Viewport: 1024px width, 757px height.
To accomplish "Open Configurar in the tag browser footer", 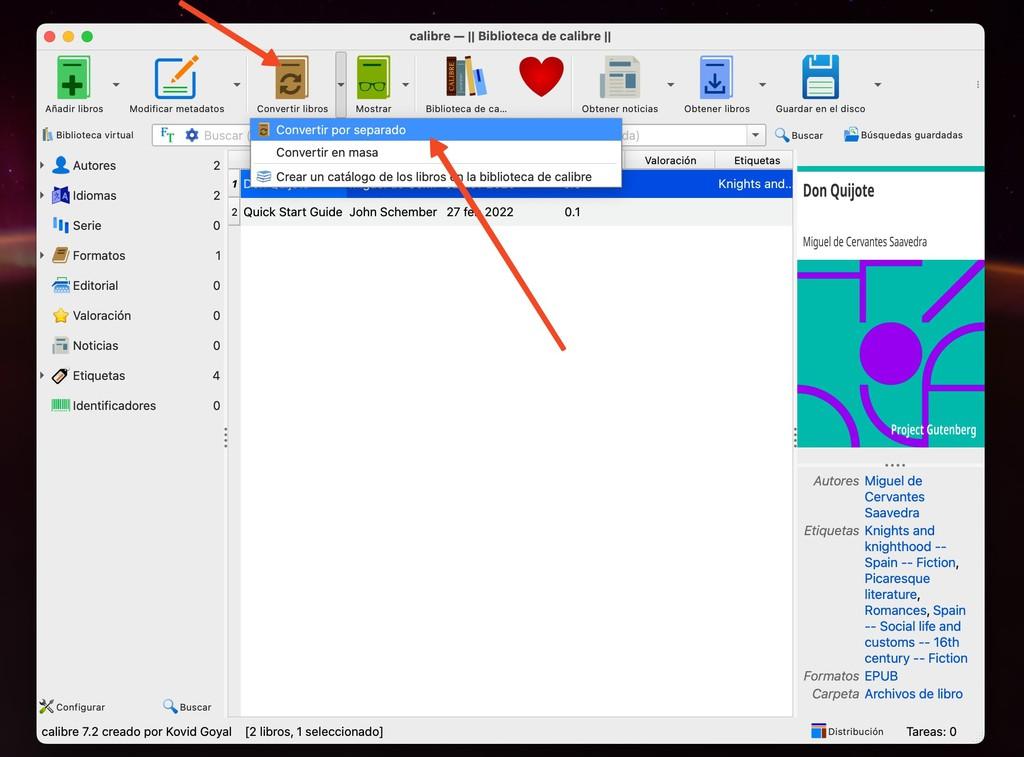I will 72,707.
